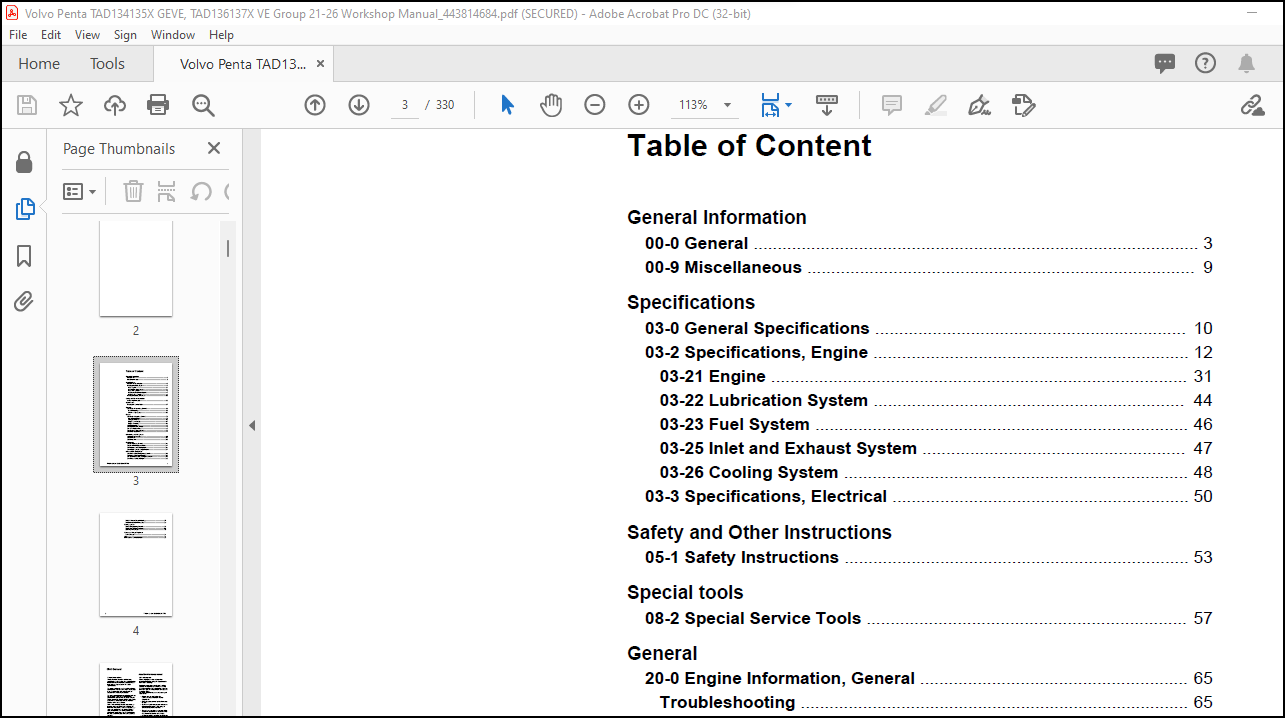The height and width of the screenshot is (718, 1285).
Task: Zoom in using the plus circle
Action: point(639,105)
